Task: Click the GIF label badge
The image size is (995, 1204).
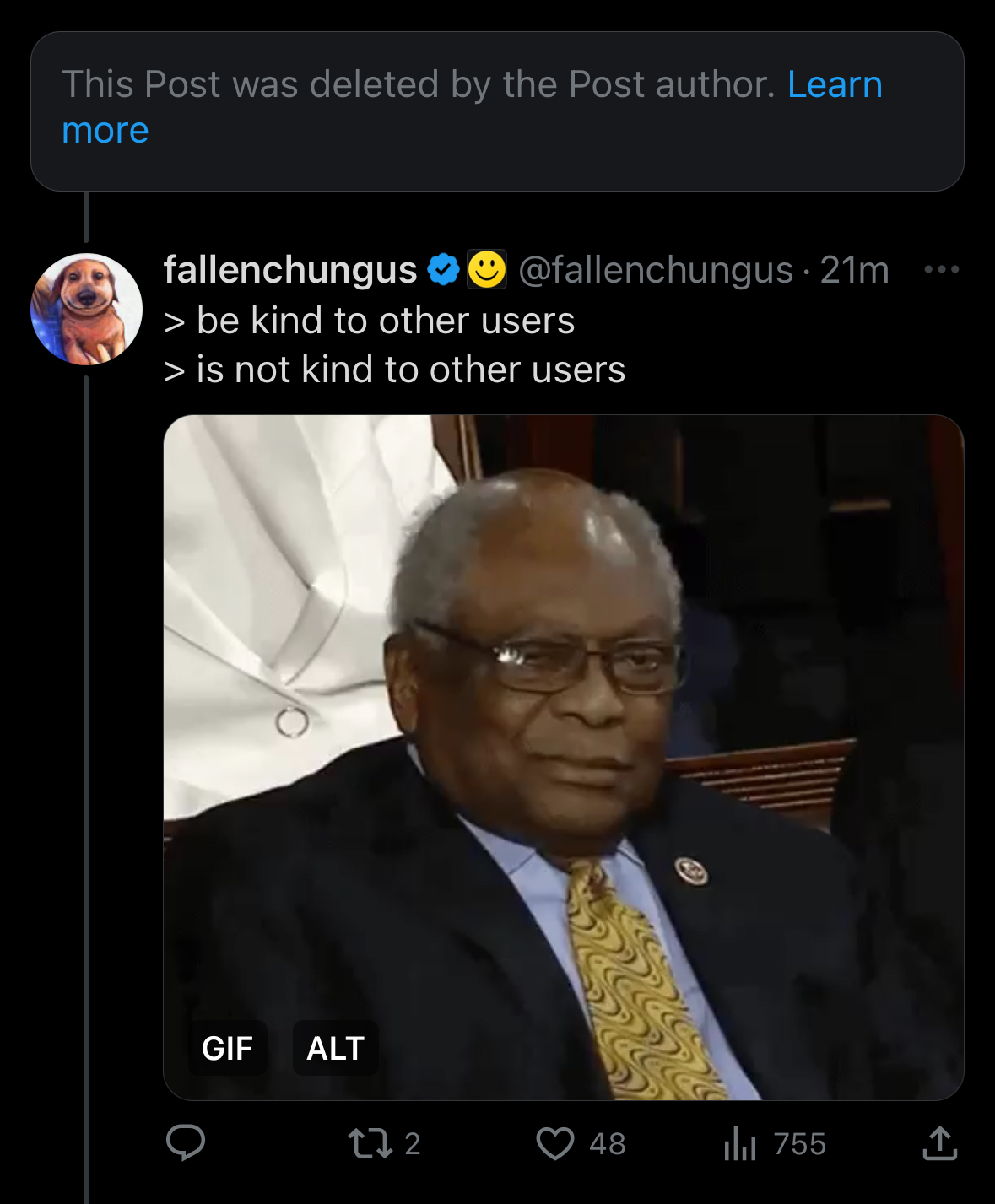Action: 227,1048
